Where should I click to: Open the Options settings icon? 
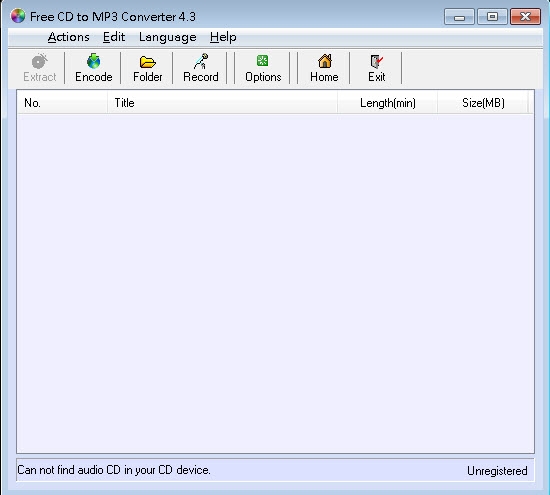[x=262, y=61]
